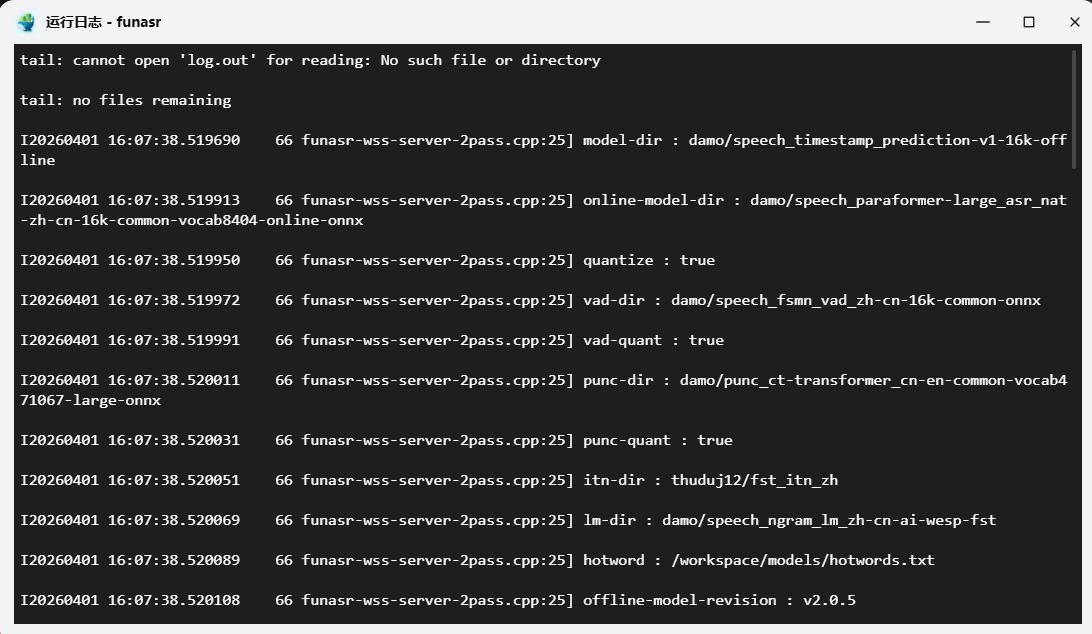Click the punc-dir log entry

543,390
